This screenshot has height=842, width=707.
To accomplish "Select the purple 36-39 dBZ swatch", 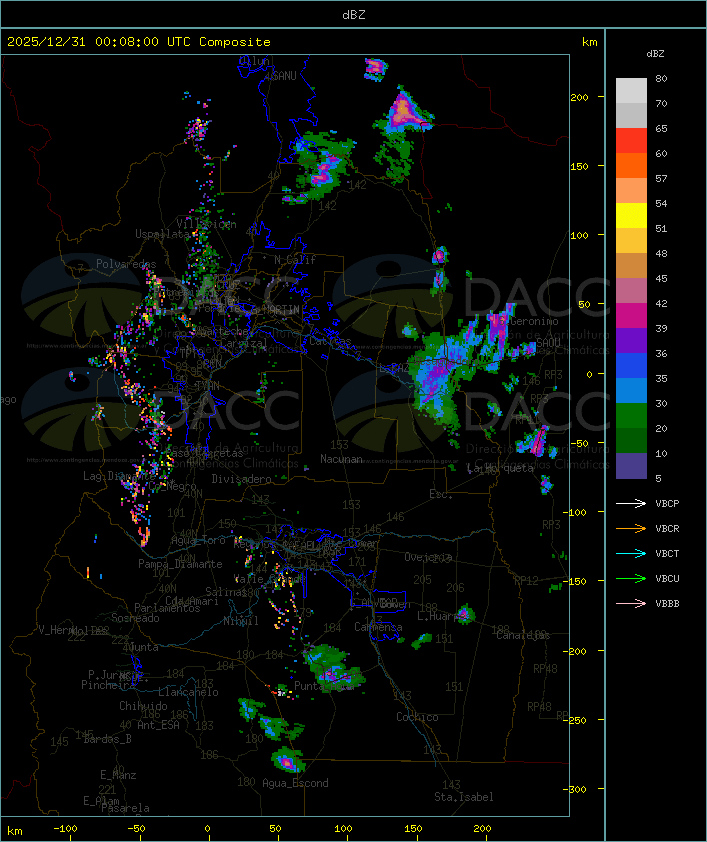I will 631,340.
